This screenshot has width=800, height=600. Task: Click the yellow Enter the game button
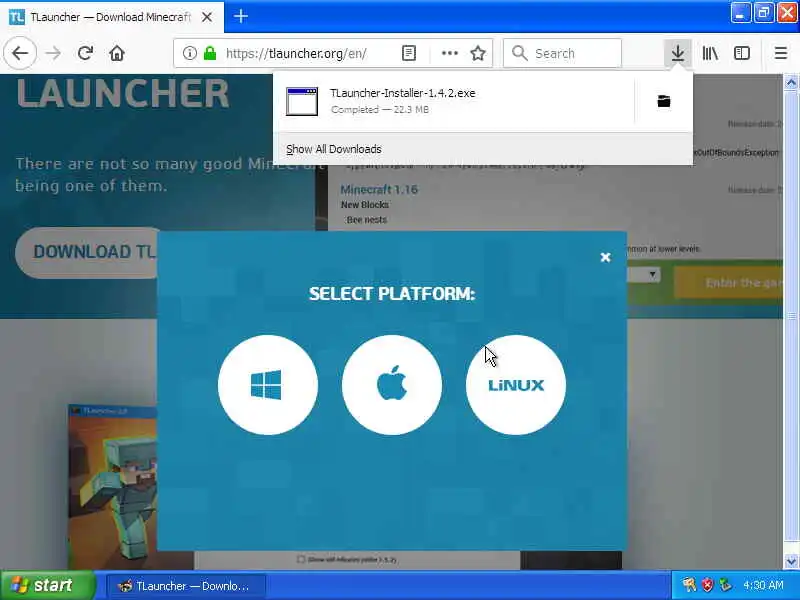coord(728,282)
